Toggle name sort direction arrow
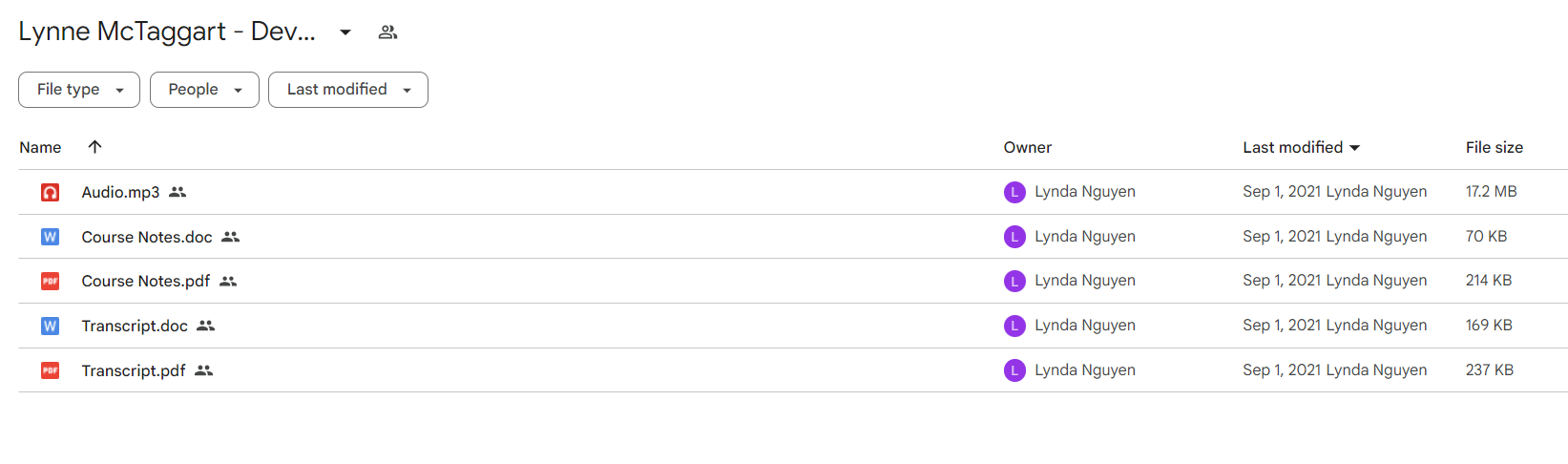Image resolution: width=1568 pixels, height=464 pixels. click(x=94, y=147)
